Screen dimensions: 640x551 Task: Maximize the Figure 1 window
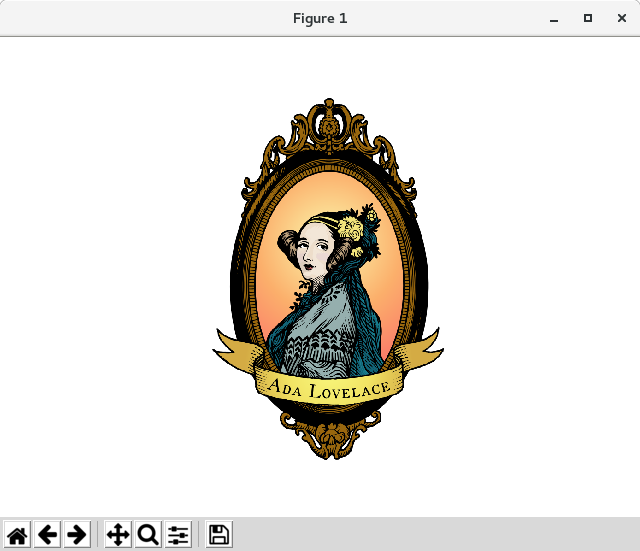pos(588,18)
